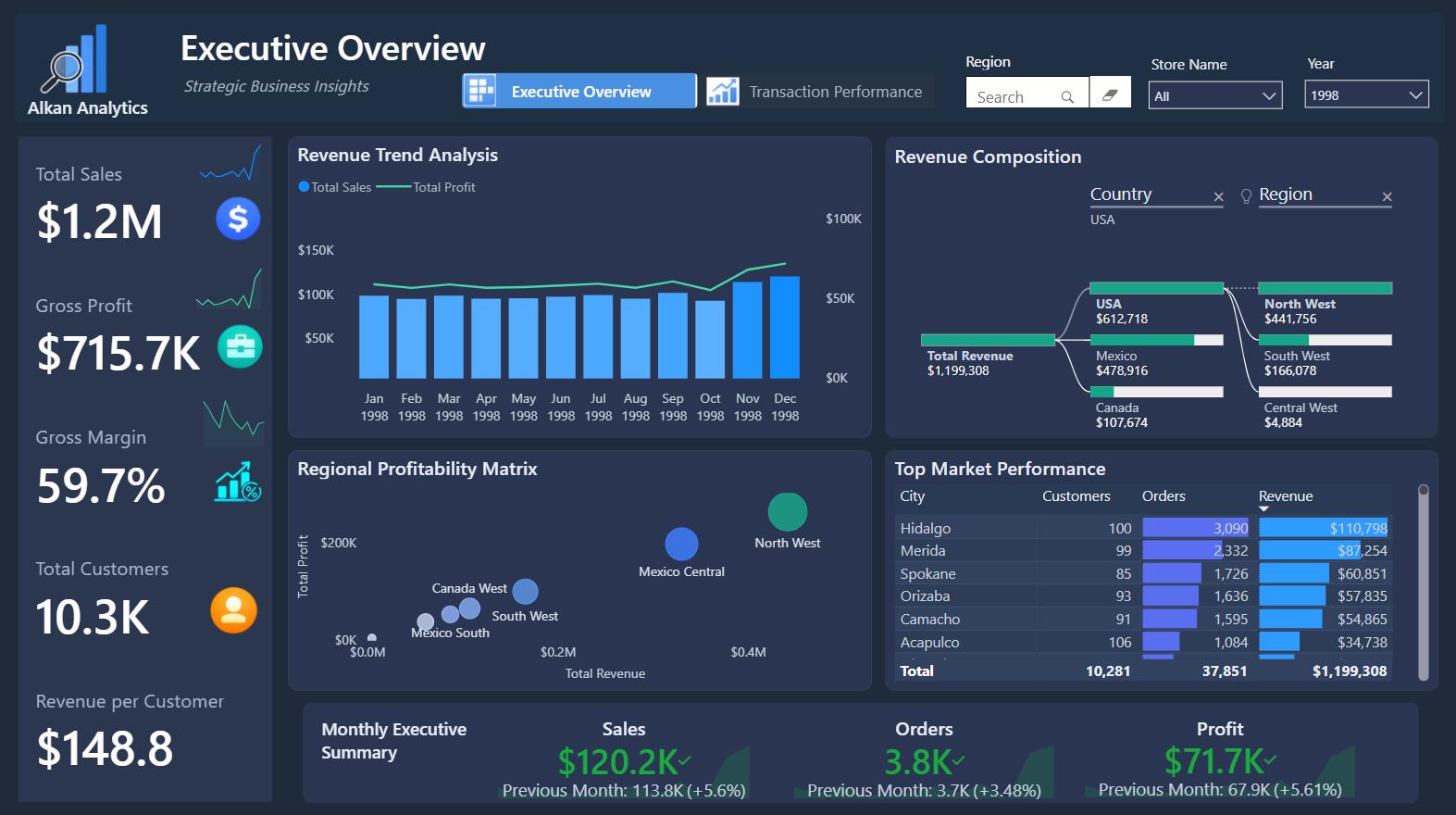
Task: Remove the Country level with its X
Action: pos(1218,196)
